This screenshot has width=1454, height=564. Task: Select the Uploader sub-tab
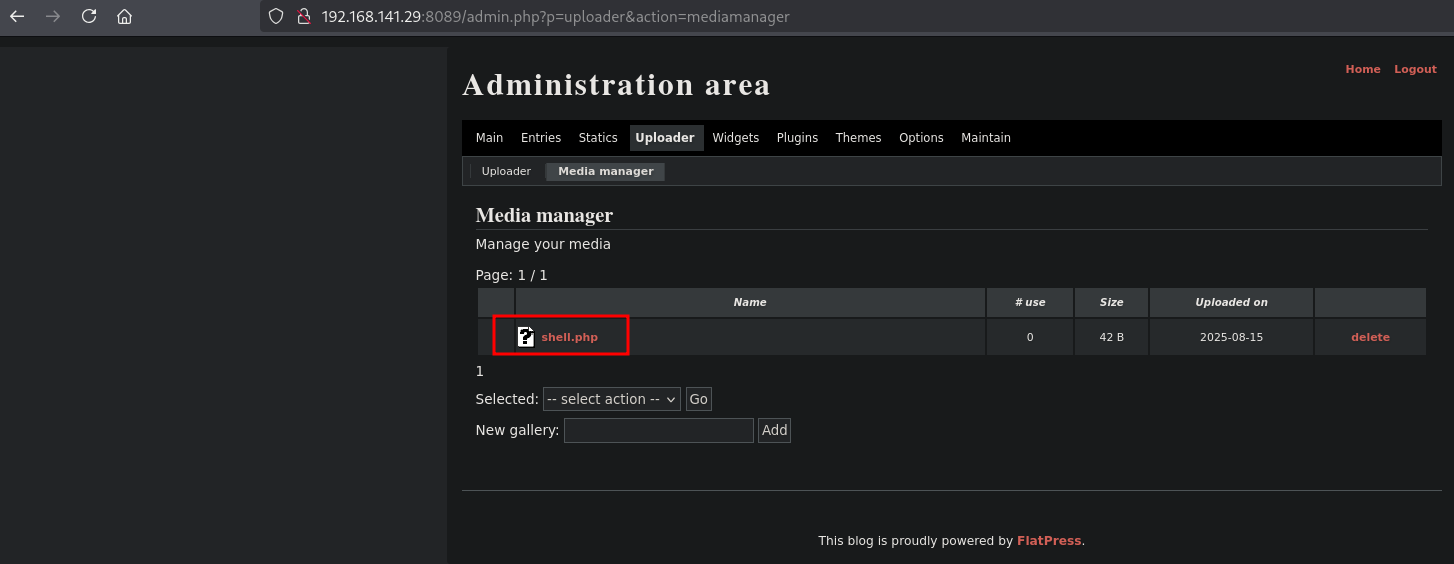point(506,172)
